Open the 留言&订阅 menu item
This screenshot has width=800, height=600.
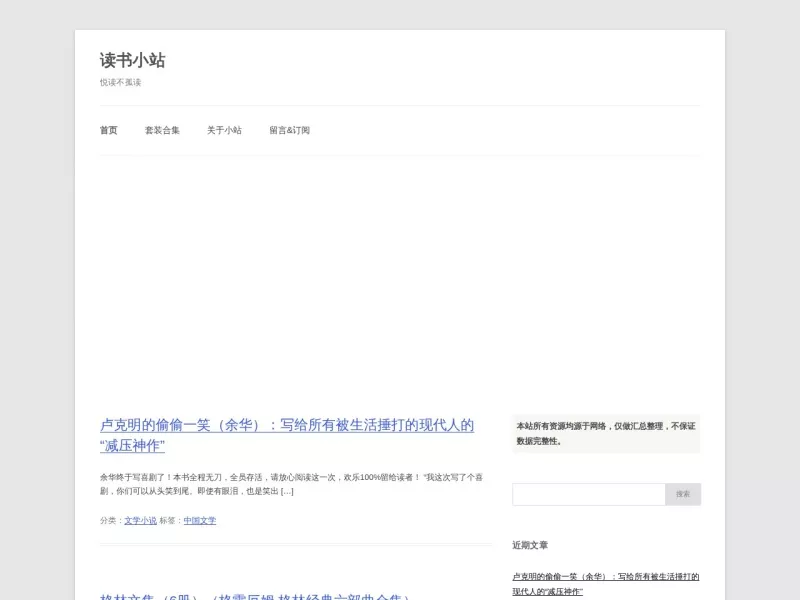[289, 130]
